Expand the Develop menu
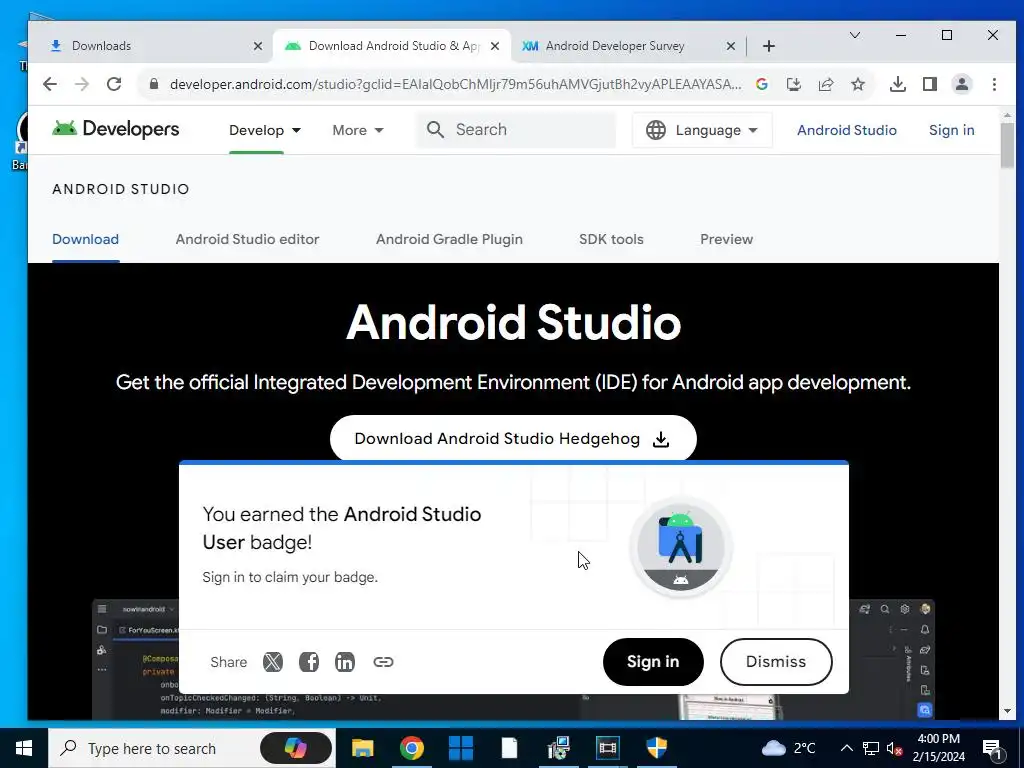The height and width of the screenshot is (768, 1024). click(264, 130)
